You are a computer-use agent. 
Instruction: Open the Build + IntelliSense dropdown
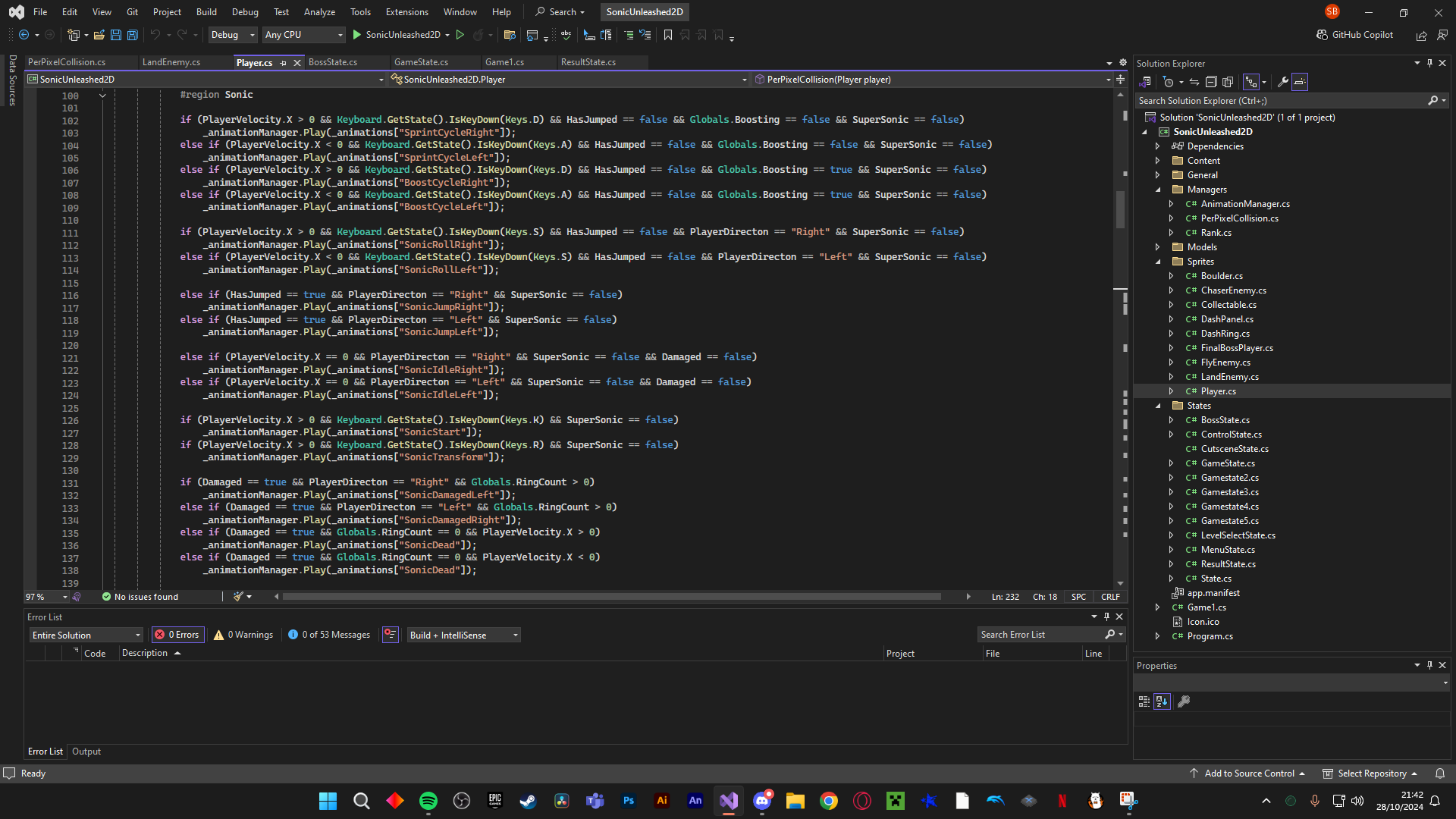(x=463, y=635)
